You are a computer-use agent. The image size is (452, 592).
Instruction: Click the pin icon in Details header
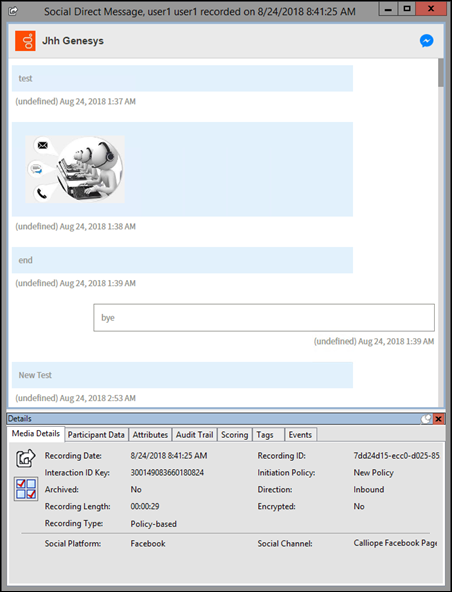tap(426, 419)
